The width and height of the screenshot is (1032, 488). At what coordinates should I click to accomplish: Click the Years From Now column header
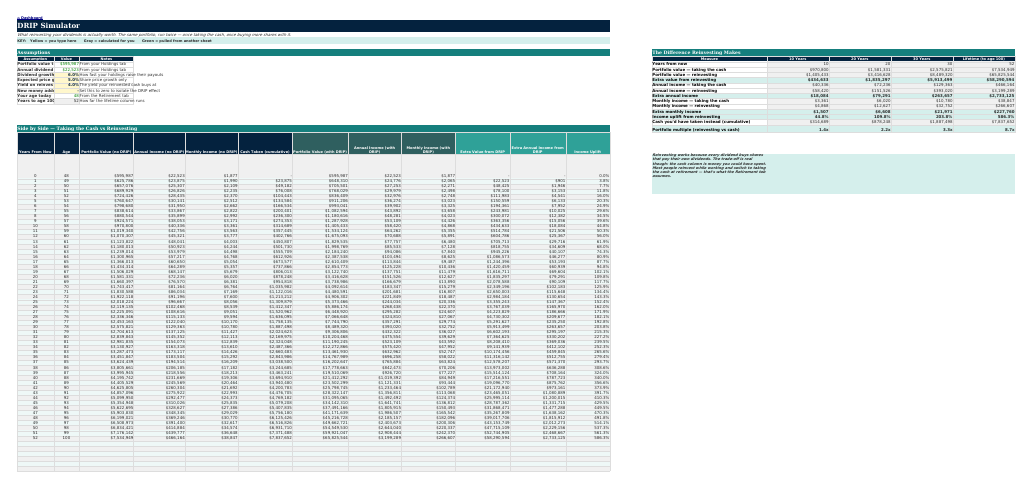35,144
